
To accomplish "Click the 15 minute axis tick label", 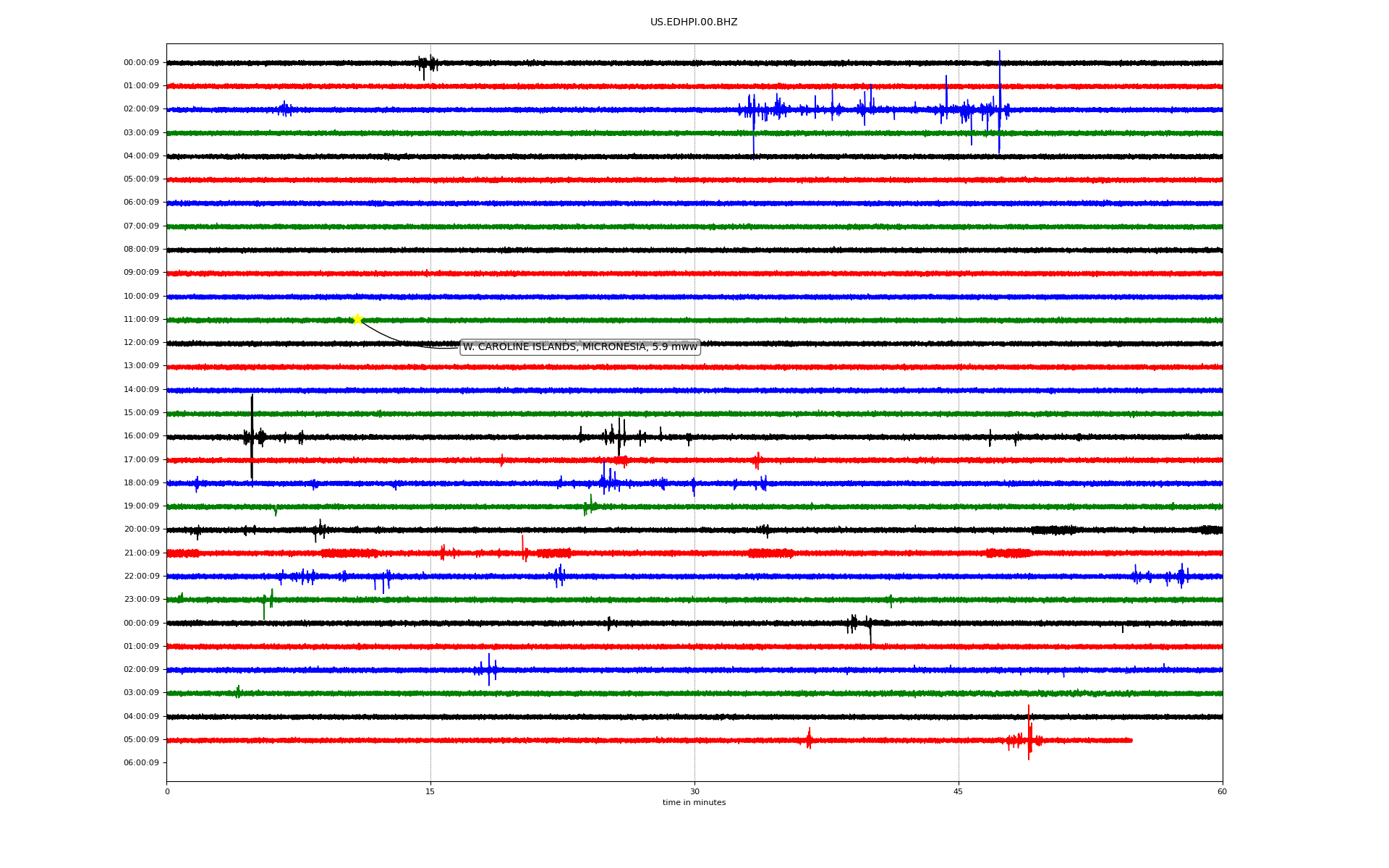I will pos(430,791).
